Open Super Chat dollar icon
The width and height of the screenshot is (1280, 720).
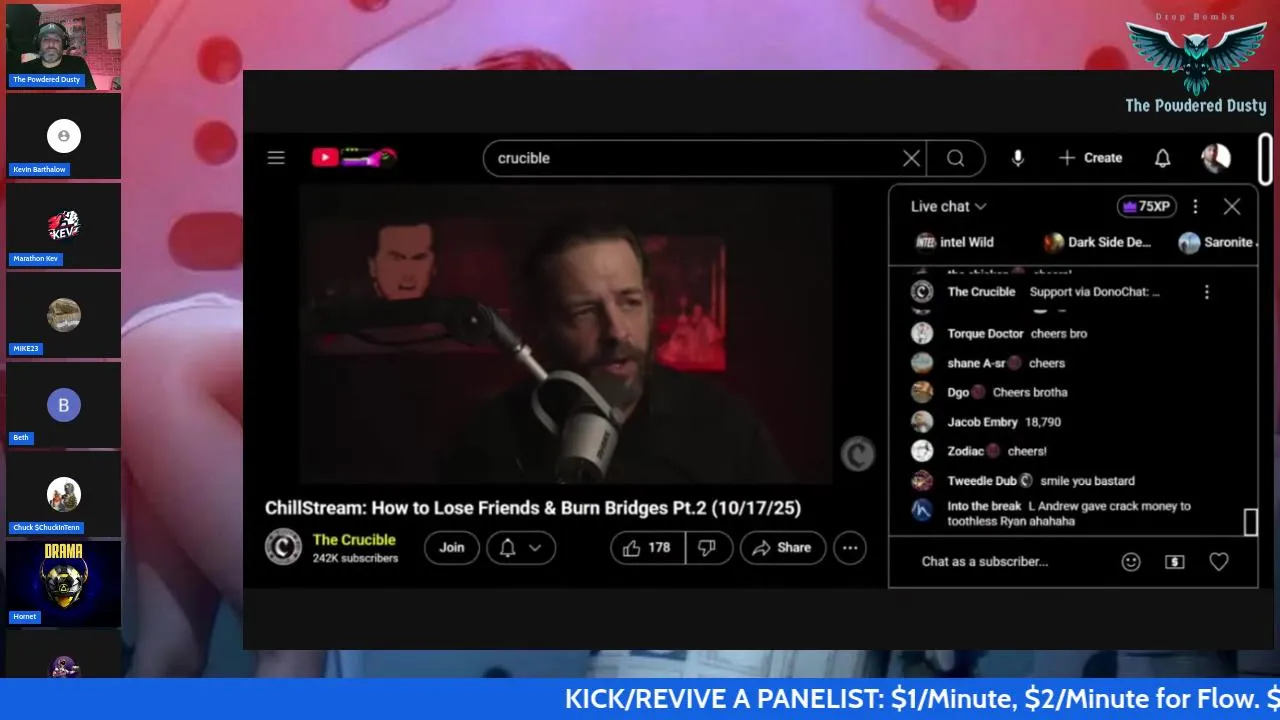point(1175,562)
